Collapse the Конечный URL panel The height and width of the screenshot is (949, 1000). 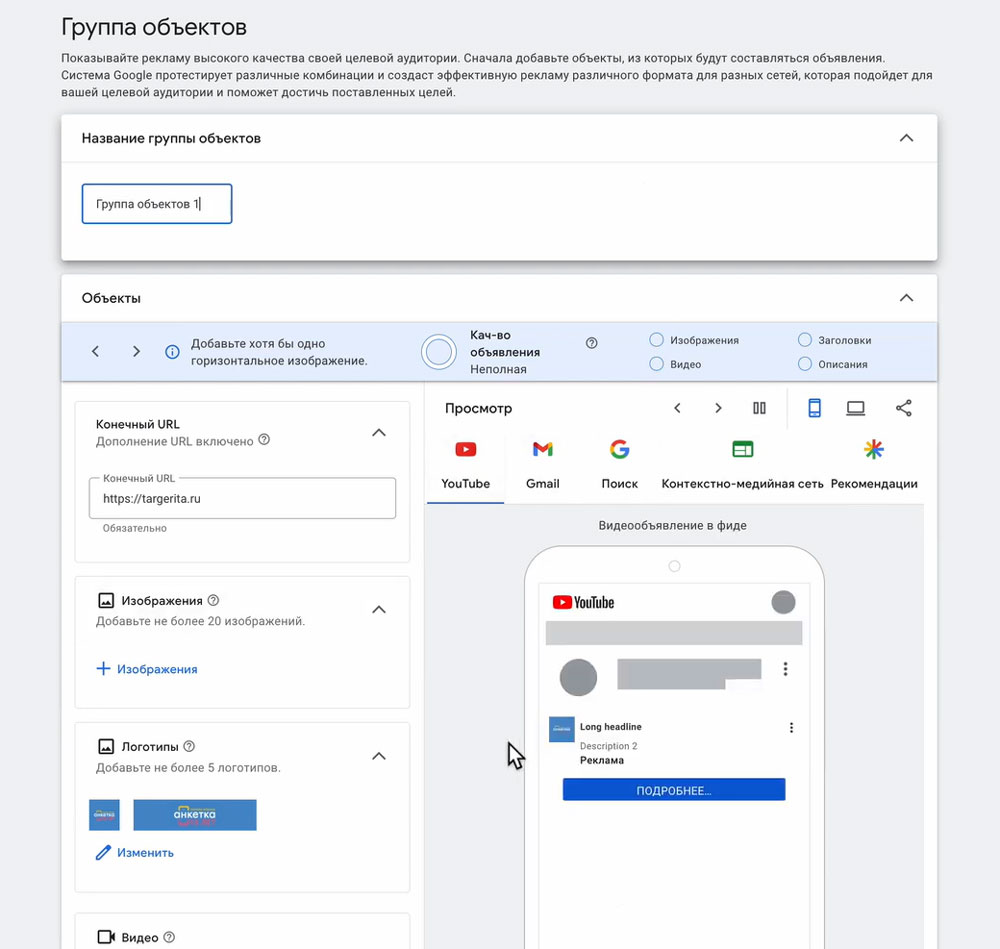click(379, 432)
